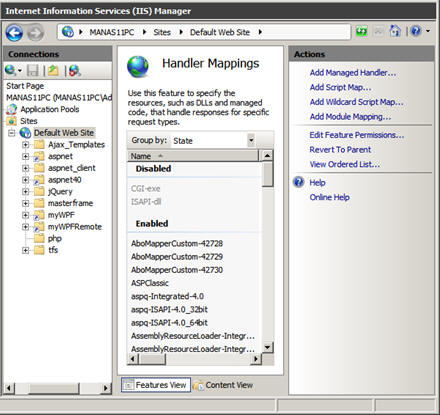Select Application Pools in Connections tree
This screenshot has height=415, width=440.
[50, 109]
